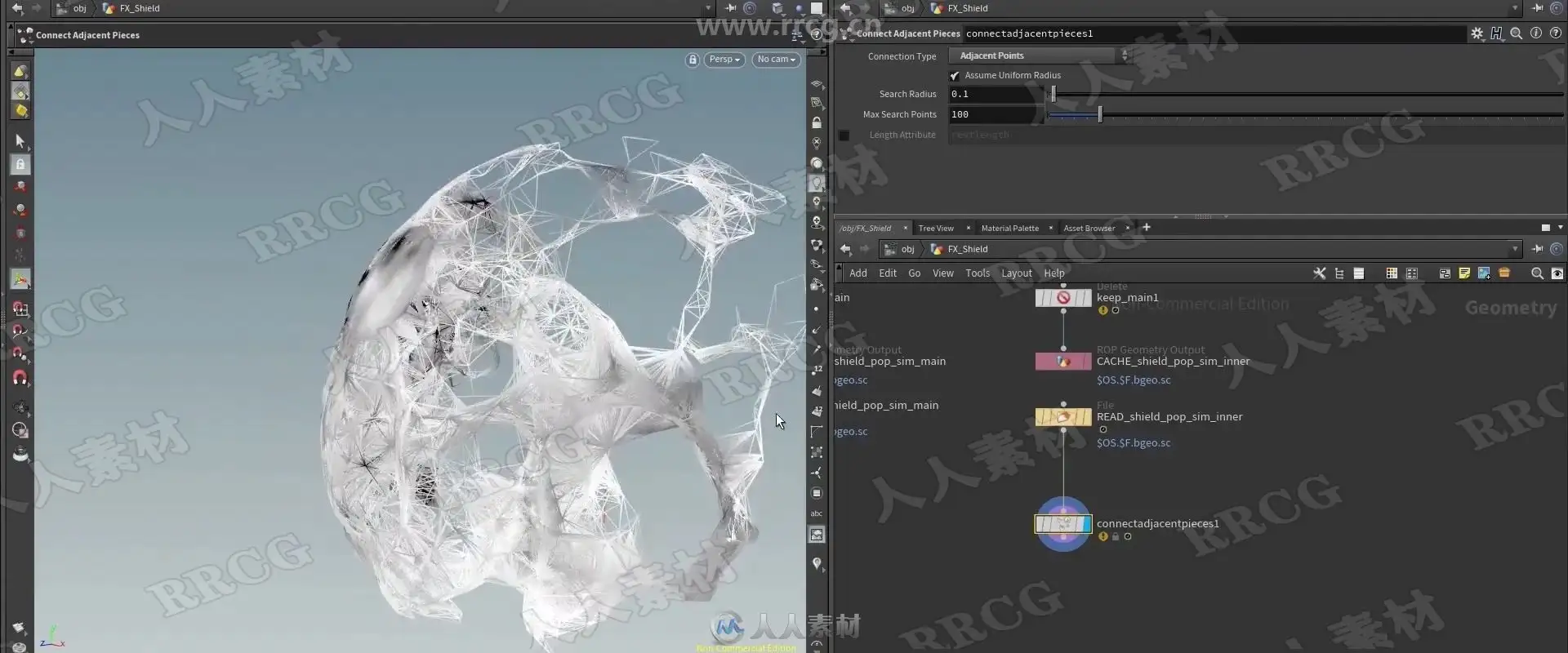Screen dimensions: 1568x653
Task: Click the magnifier search icon in the parameter pane
Action: click(x=1516, y=33)
